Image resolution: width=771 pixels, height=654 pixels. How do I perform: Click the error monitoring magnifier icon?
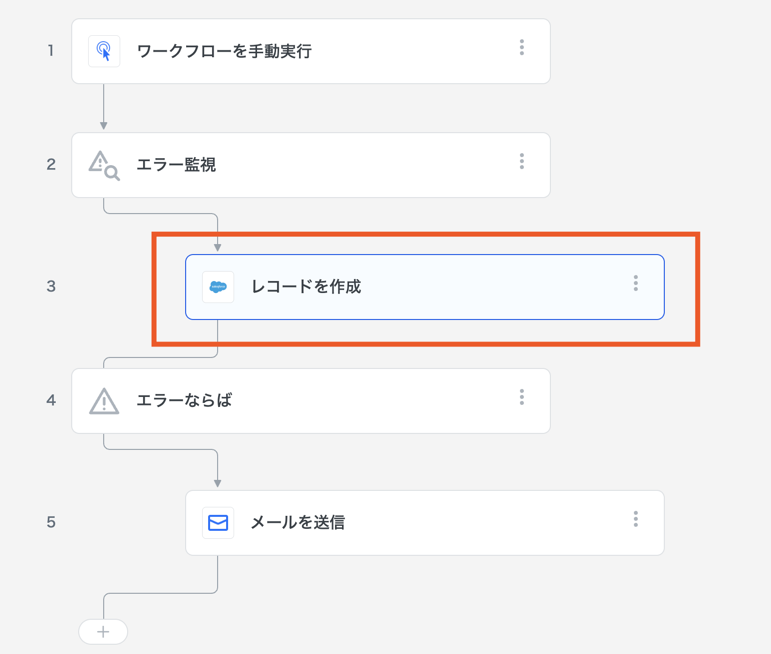[x=104, y=165]
